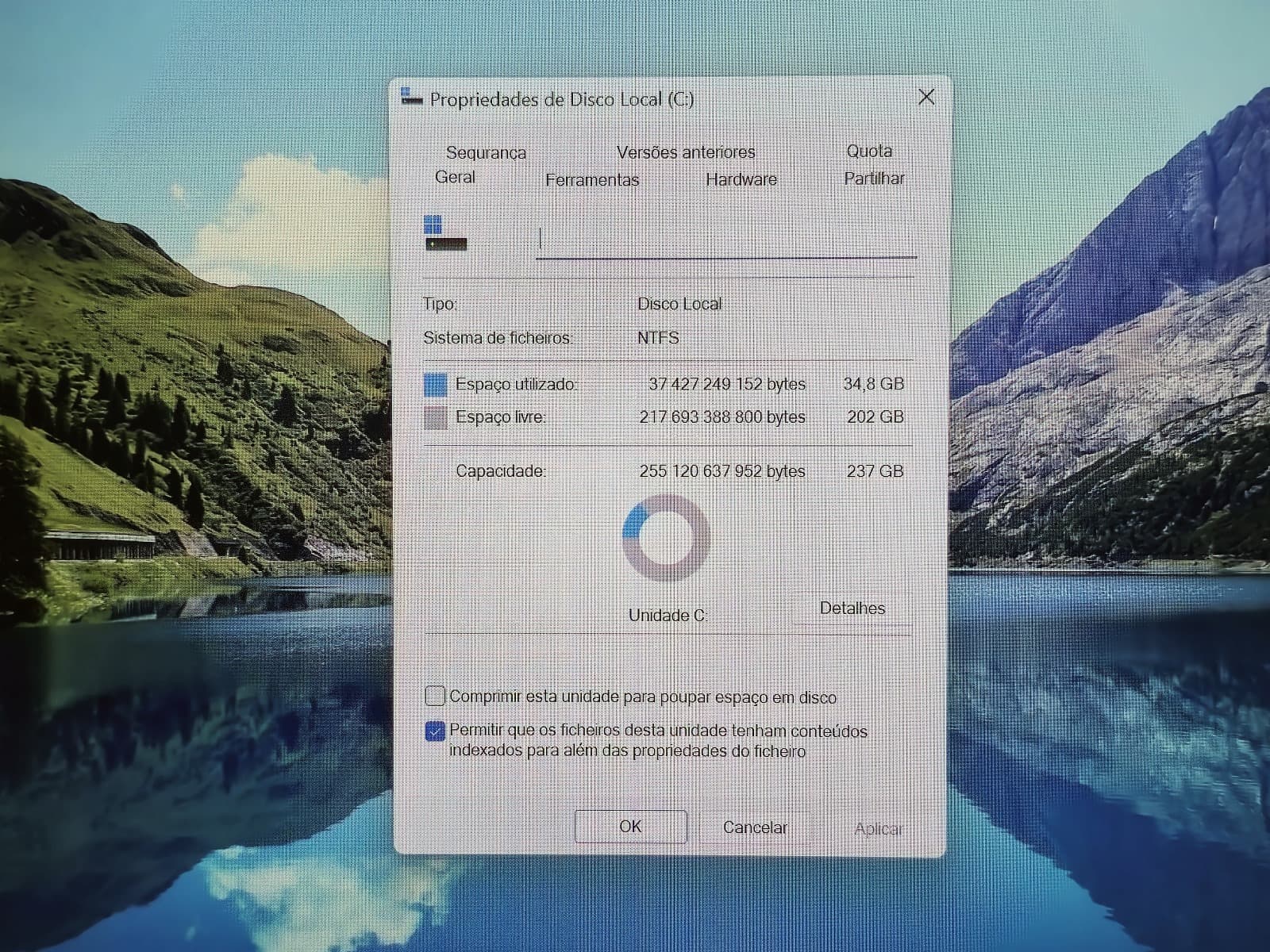Select the Geral tab
Viewport: 1270px width, 952px height.
pyautogui.click(x=455, y=177)
